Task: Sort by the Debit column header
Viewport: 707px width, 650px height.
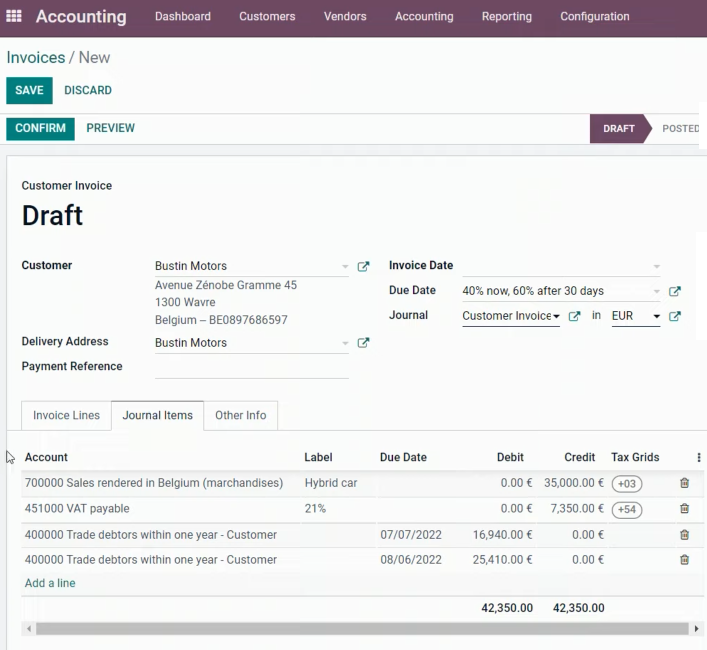Action: pos(510,457)
